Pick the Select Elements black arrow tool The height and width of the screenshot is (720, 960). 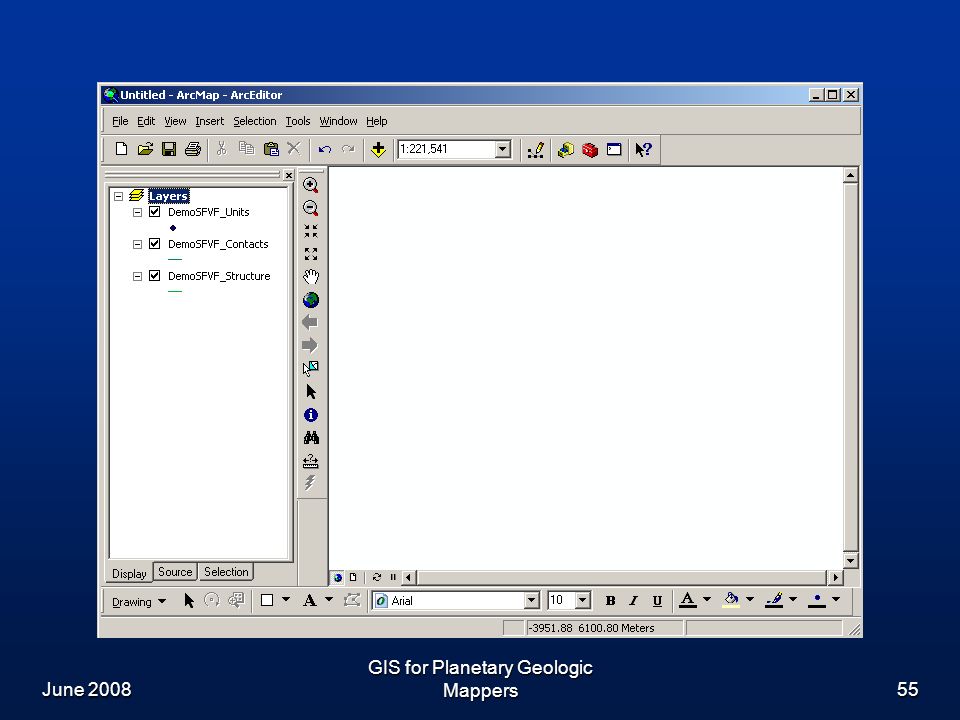(311, 392)
